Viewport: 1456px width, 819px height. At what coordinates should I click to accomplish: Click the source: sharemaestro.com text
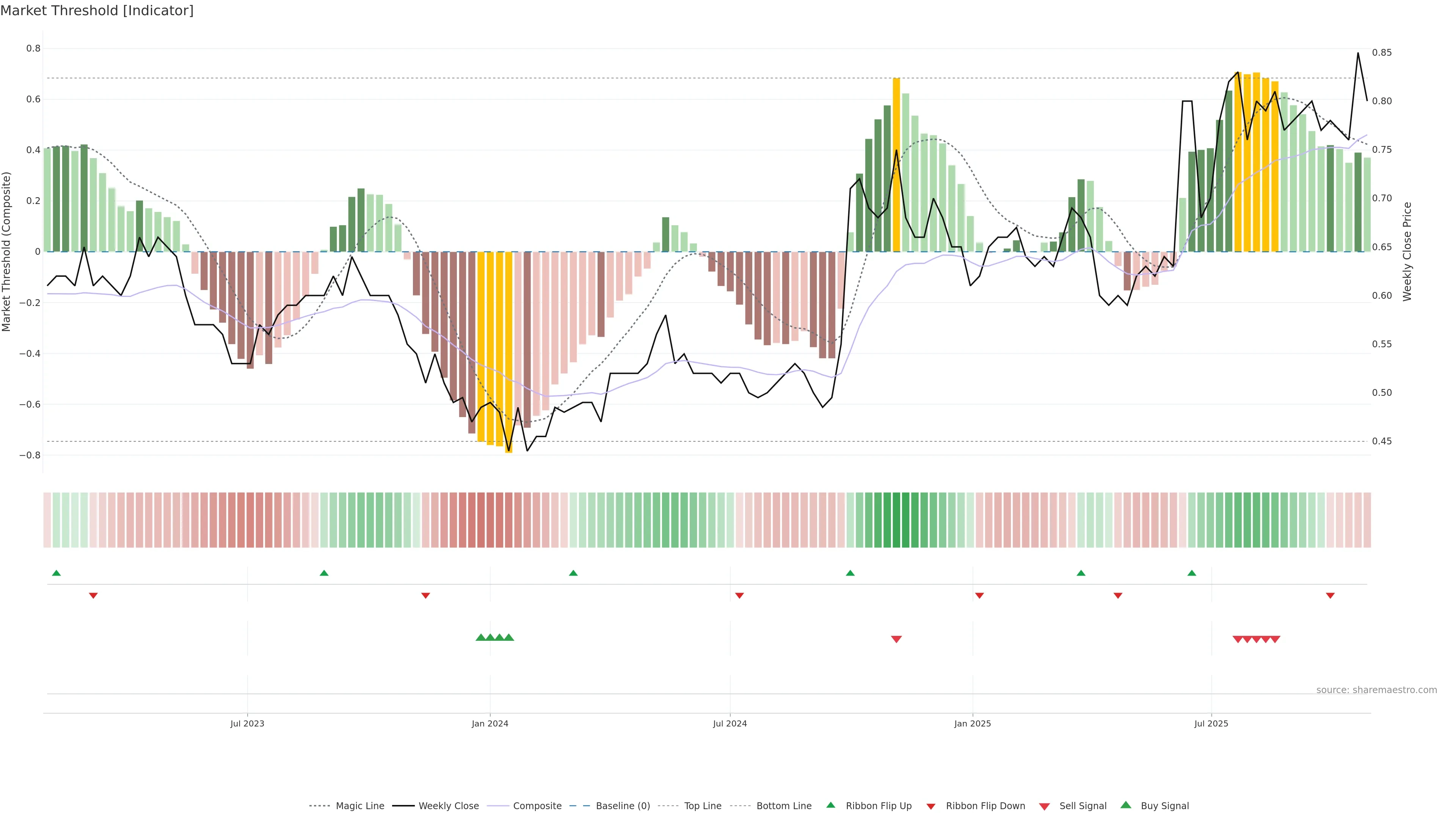pos(1376,690)
